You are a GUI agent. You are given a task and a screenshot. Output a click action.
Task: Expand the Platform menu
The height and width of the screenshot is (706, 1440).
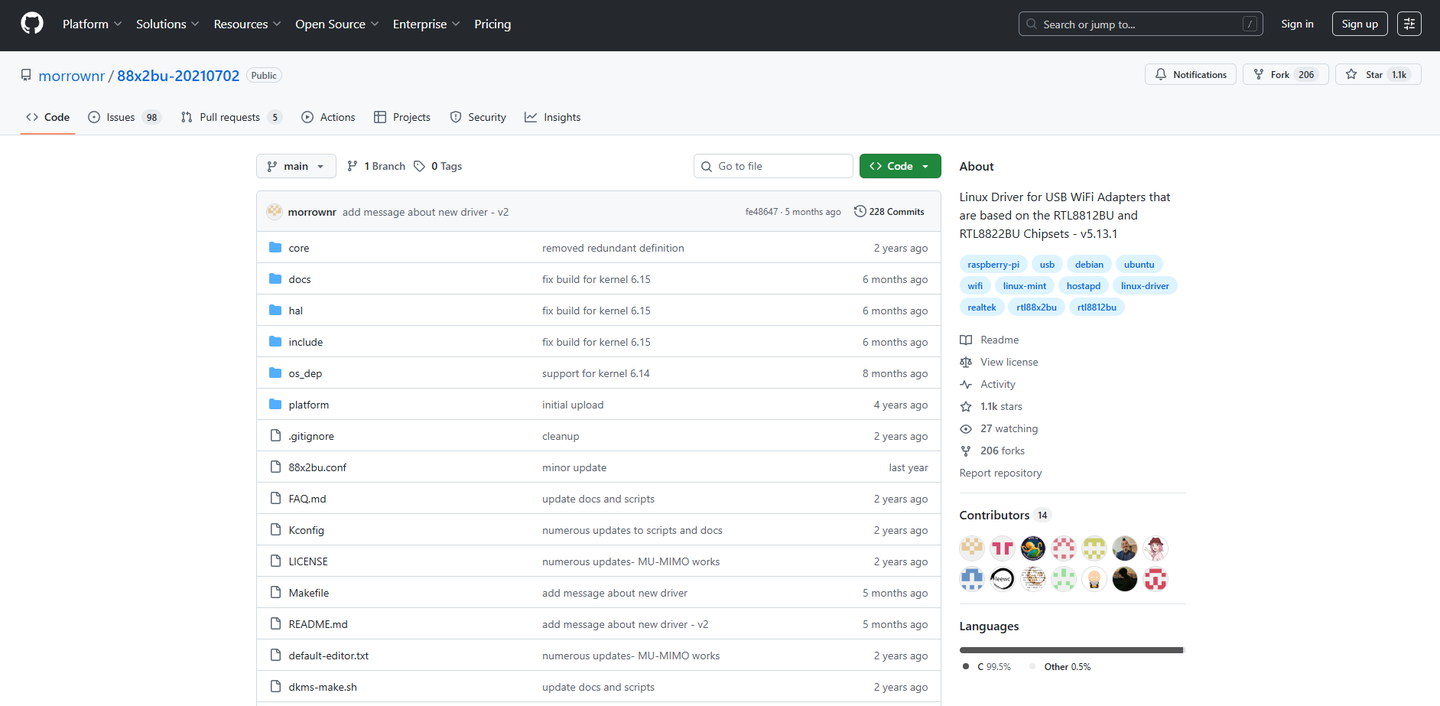pos(92,24)
